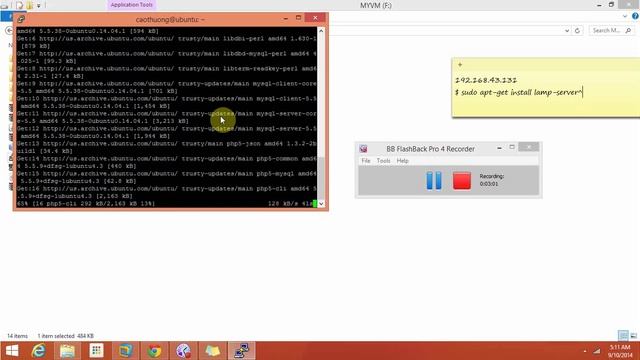This screenshot has width=640, height=360.
Task: Open Tools menu in BB FlashBack Recorder
Action: [383, 161]
